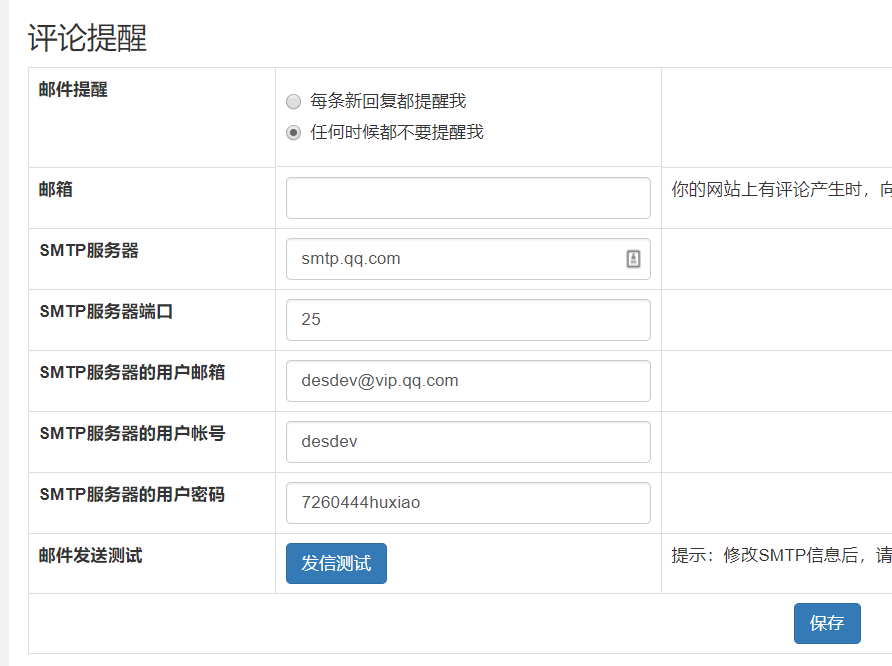Choose the '任何时候都不要提醒我' radio option
Screen dimensions: 892x666
293,132
